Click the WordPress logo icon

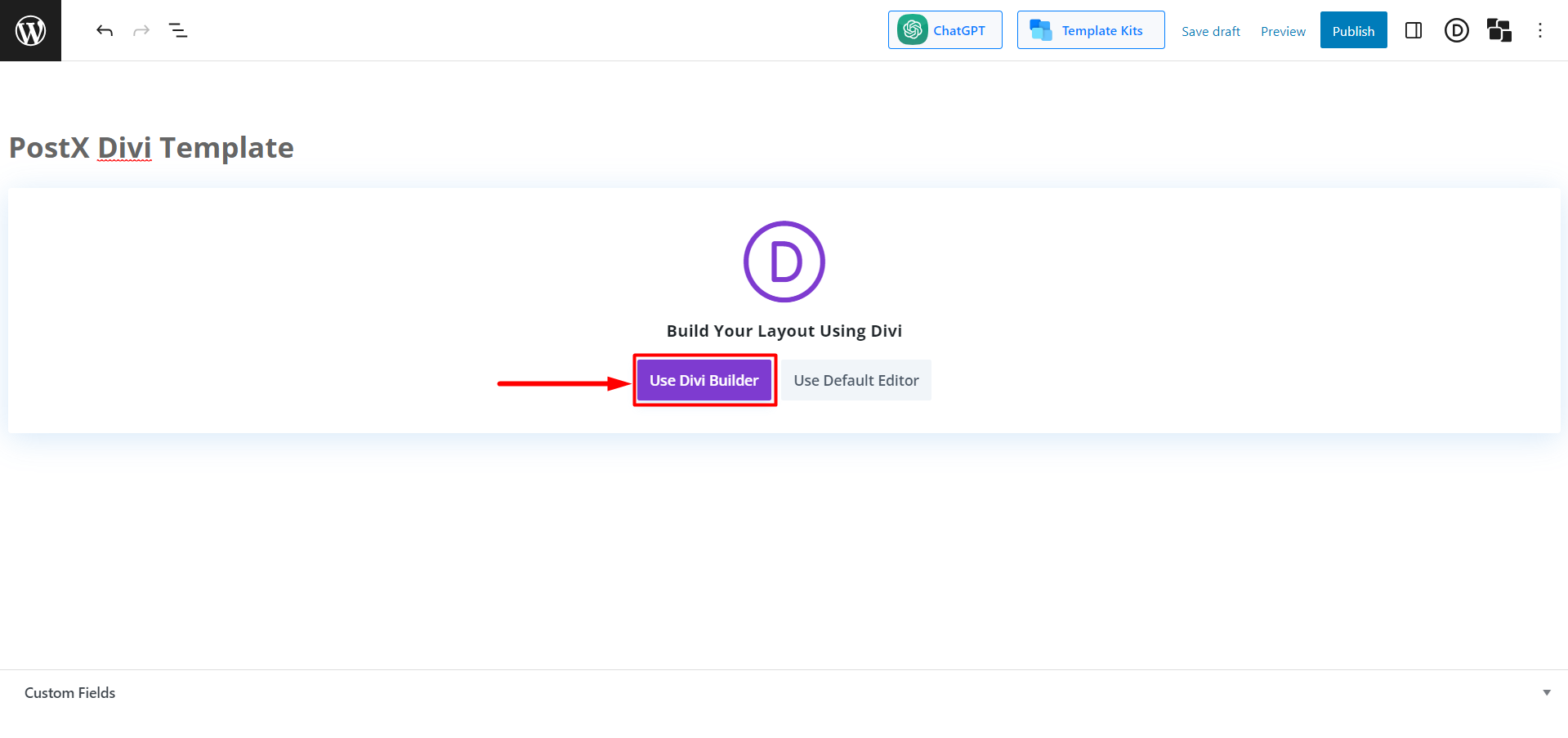click(x=30, y=30)
